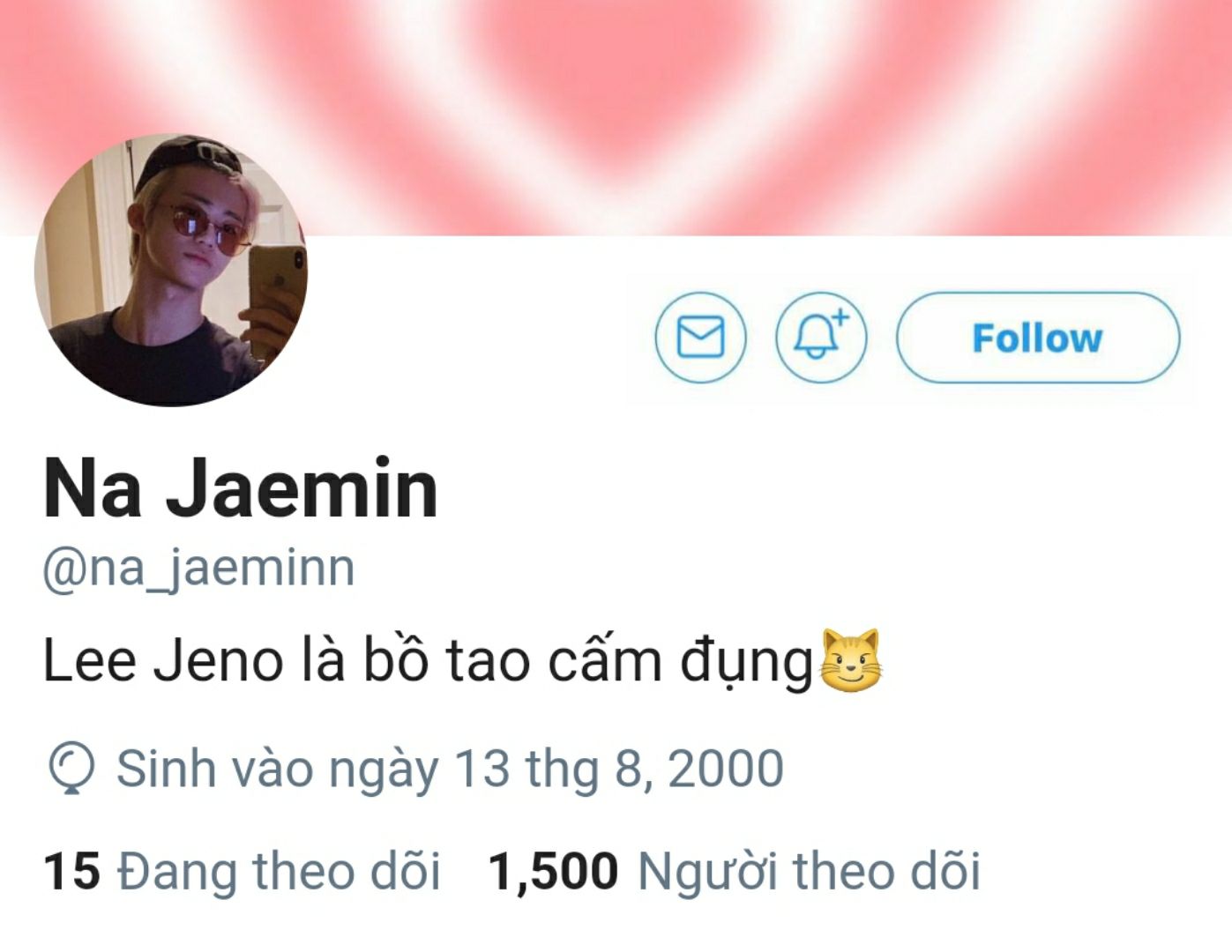Image resolution: width=1232 pixels, height=952 pixels.
Task: Enable notifications with the bell icon
Action: click(821, 338)
